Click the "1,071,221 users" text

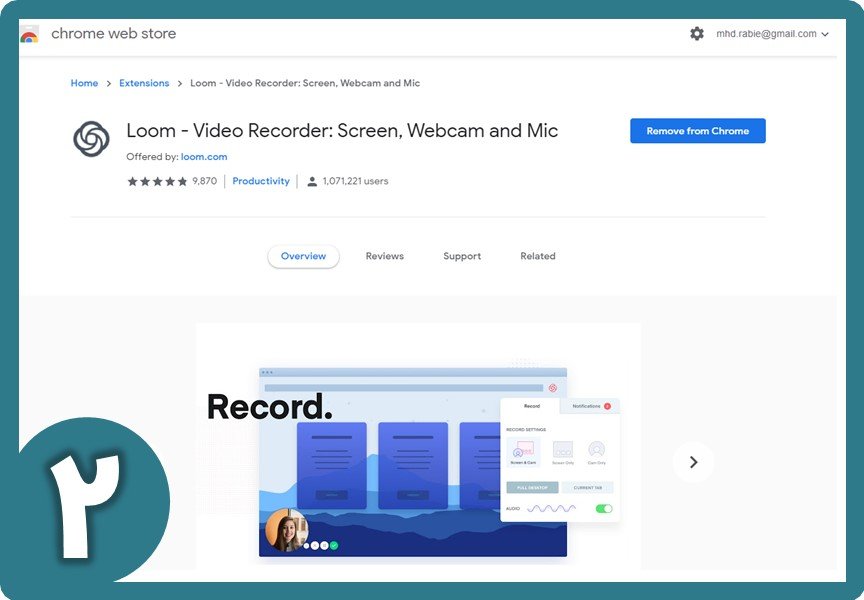[x=355, y=181]
